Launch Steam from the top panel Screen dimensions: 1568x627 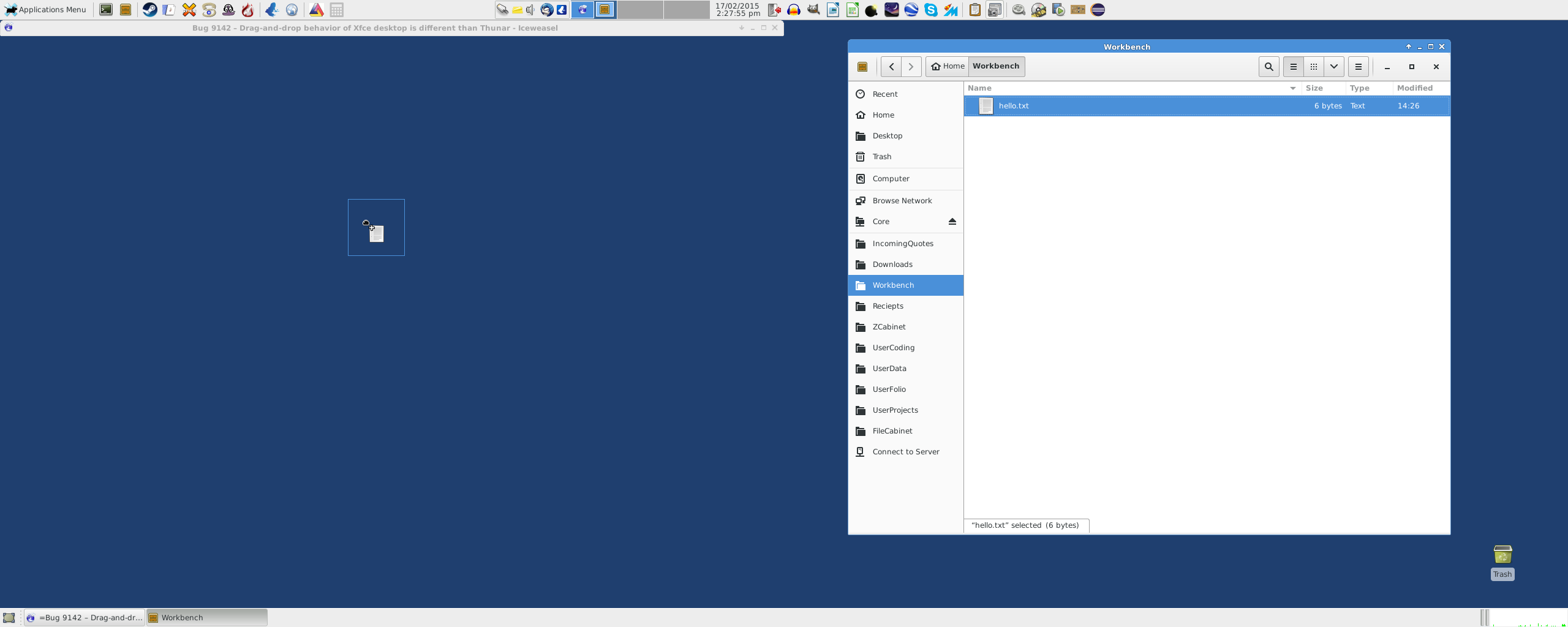point(149,10)
